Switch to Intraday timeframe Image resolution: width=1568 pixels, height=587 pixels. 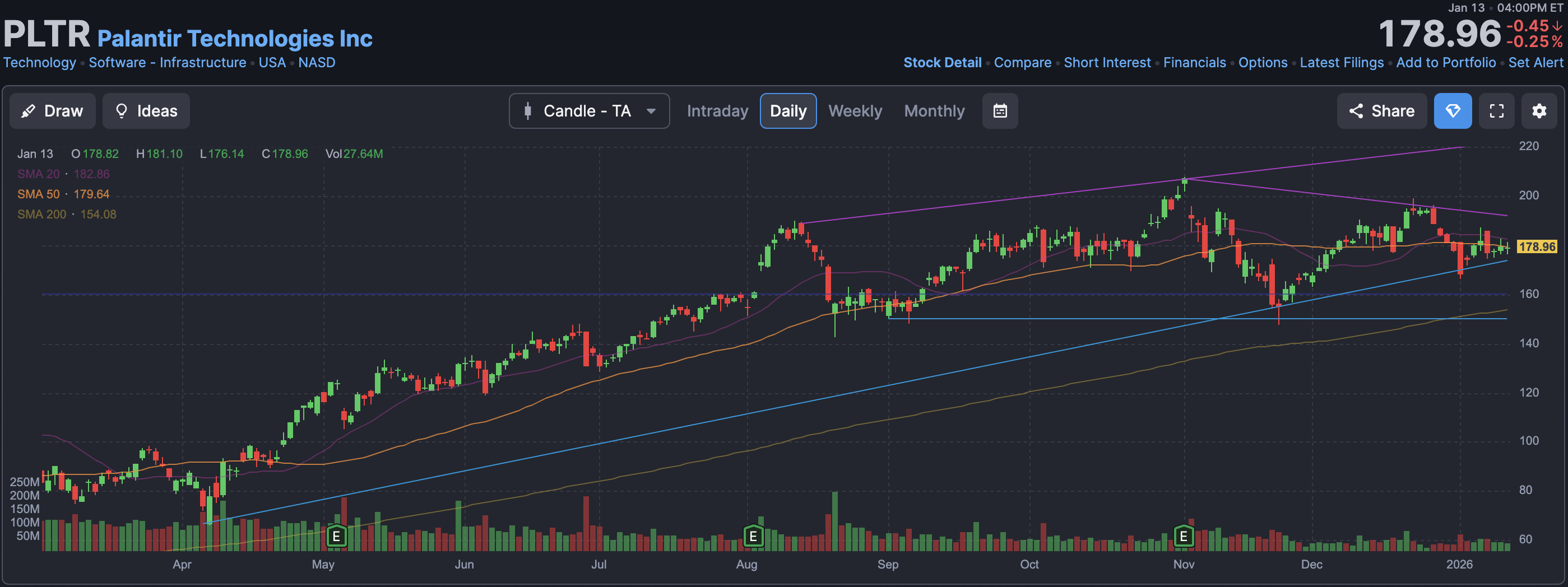717,111
